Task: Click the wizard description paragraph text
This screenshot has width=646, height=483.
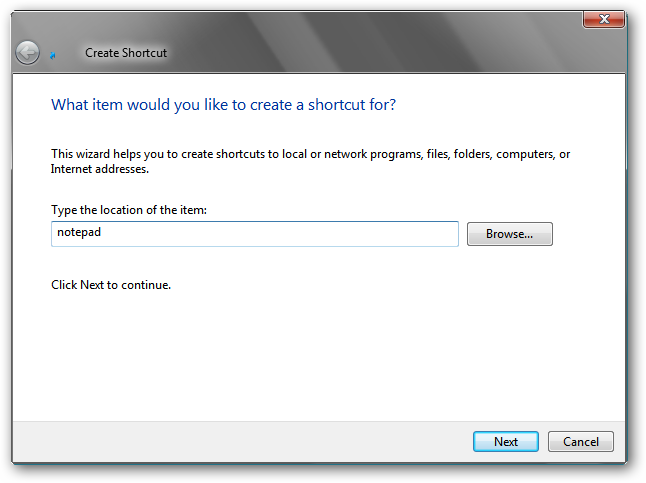Action: (x=310, y=162)
